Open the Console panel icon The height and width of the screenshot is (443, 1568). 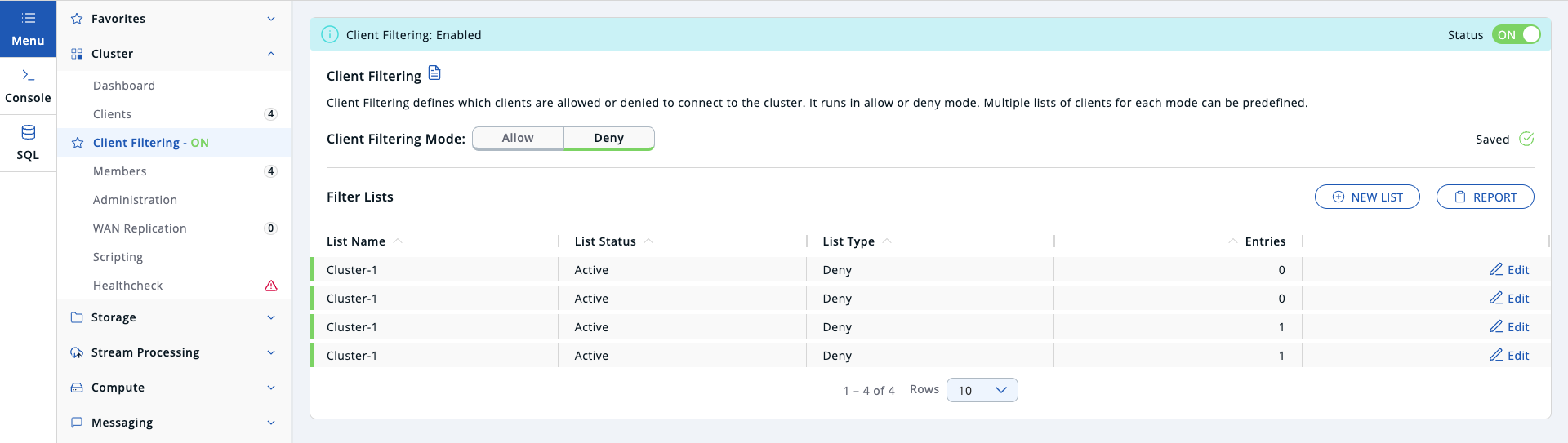click(x=28, y=75)
